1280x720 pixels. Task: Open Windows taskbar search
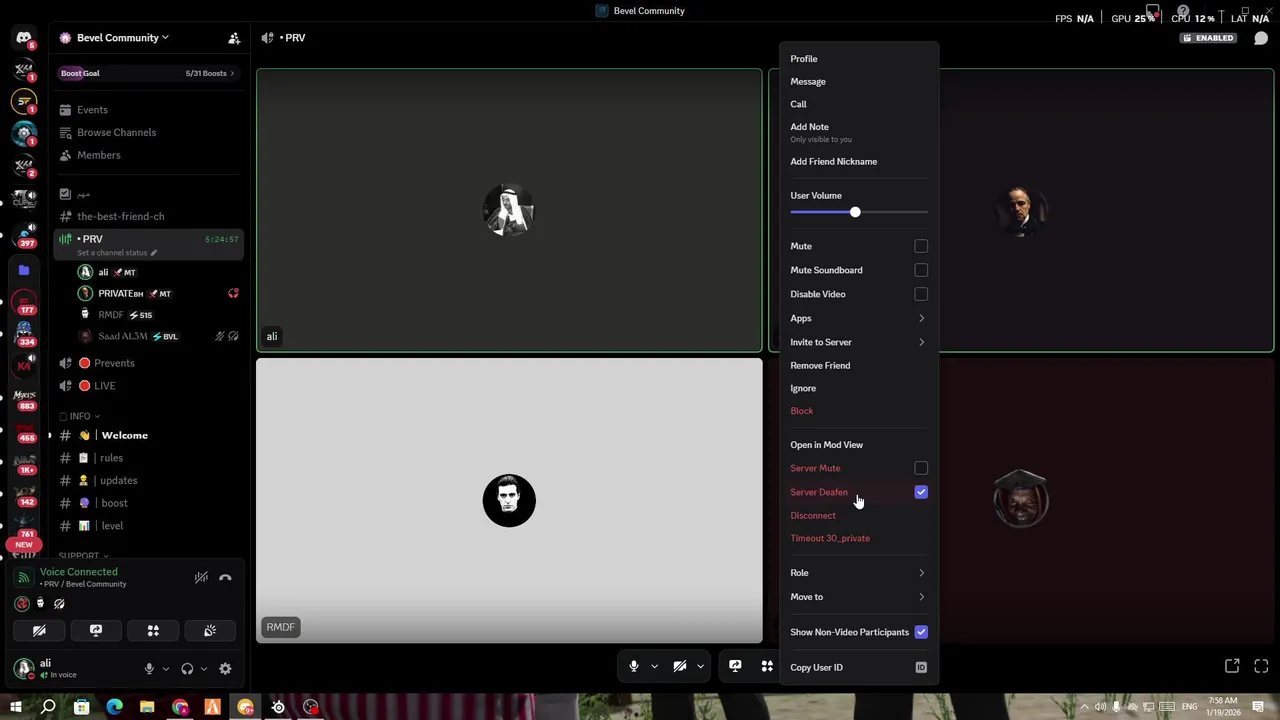48,707
